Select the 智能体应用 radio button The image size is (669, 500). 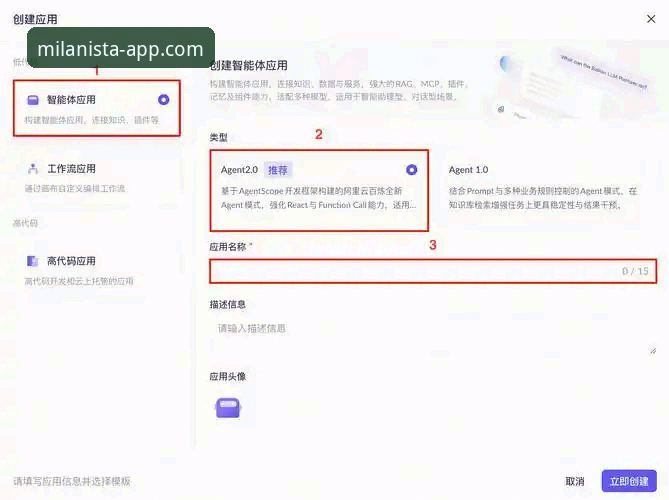pos(163,99)
